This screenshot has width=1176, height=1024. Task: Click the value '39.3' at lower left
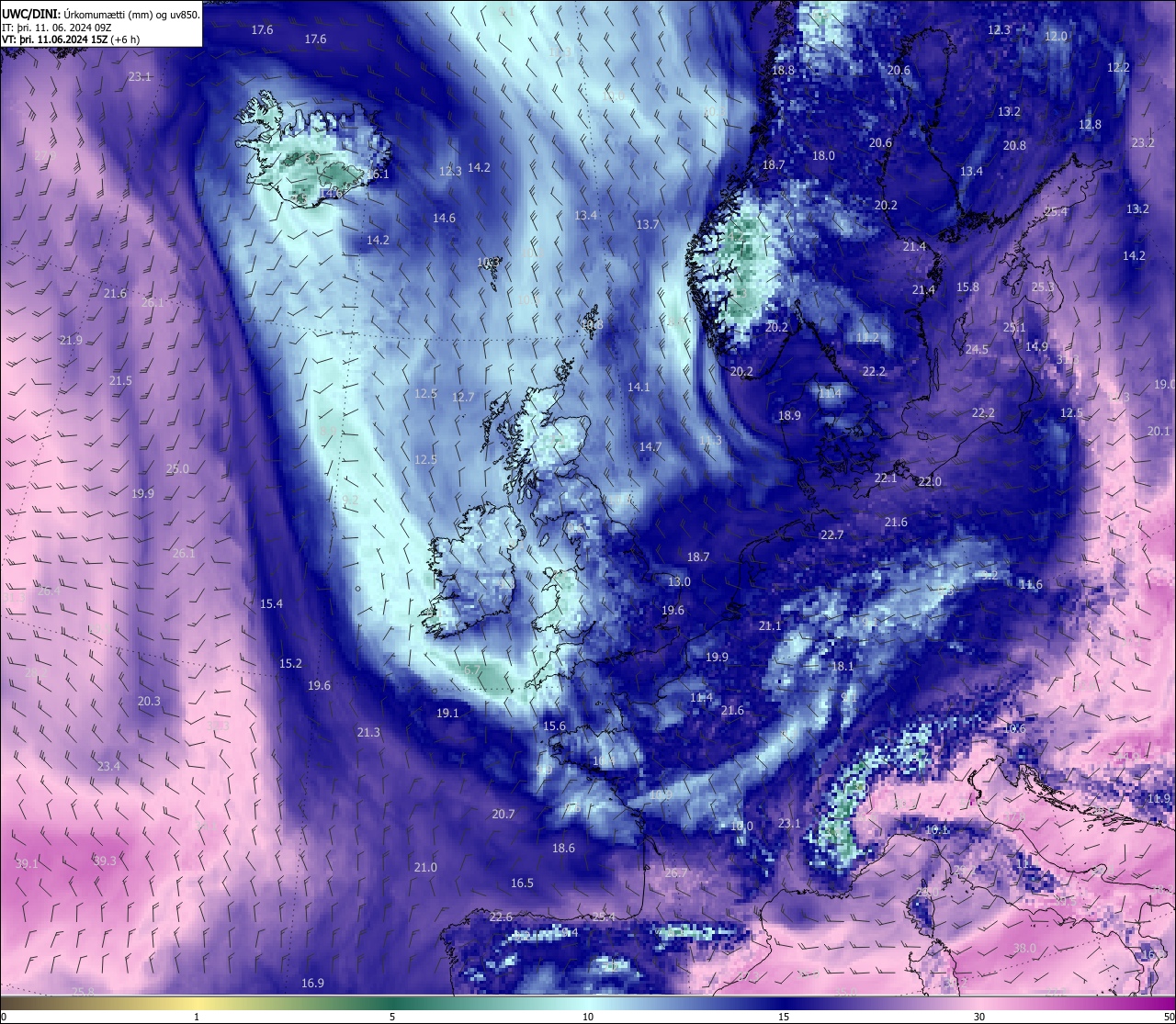click(x=105, y=861)
